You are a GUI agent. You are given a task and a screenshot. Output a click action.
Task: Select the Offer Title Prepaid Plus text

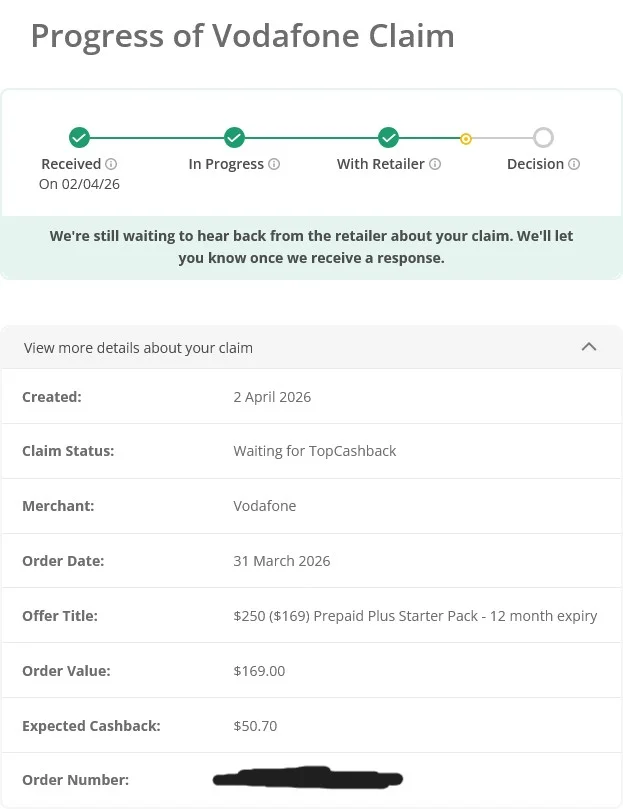coord(415,616)
